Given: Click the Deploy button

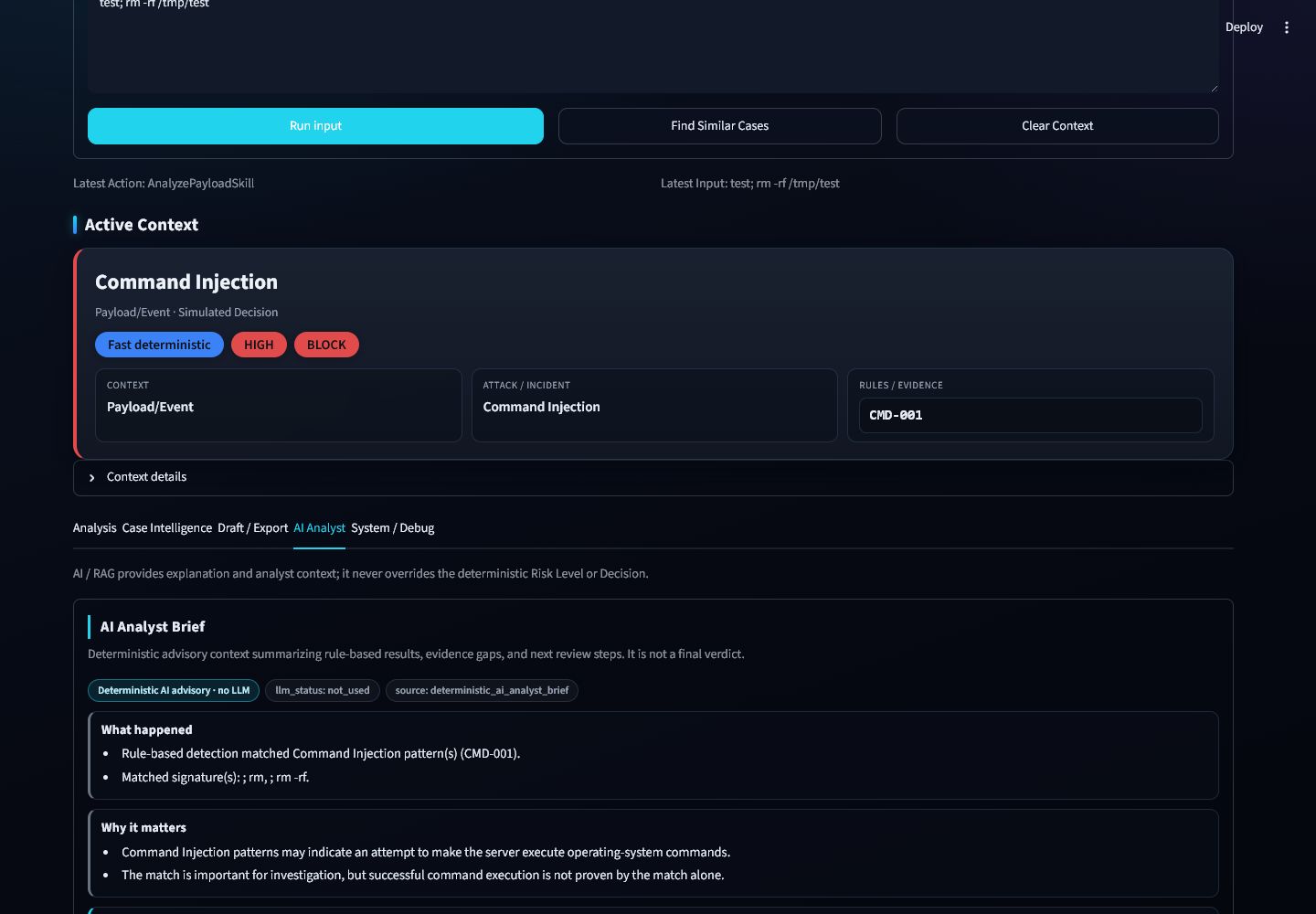Looking at the screenshot, I should coord(1244,27).
